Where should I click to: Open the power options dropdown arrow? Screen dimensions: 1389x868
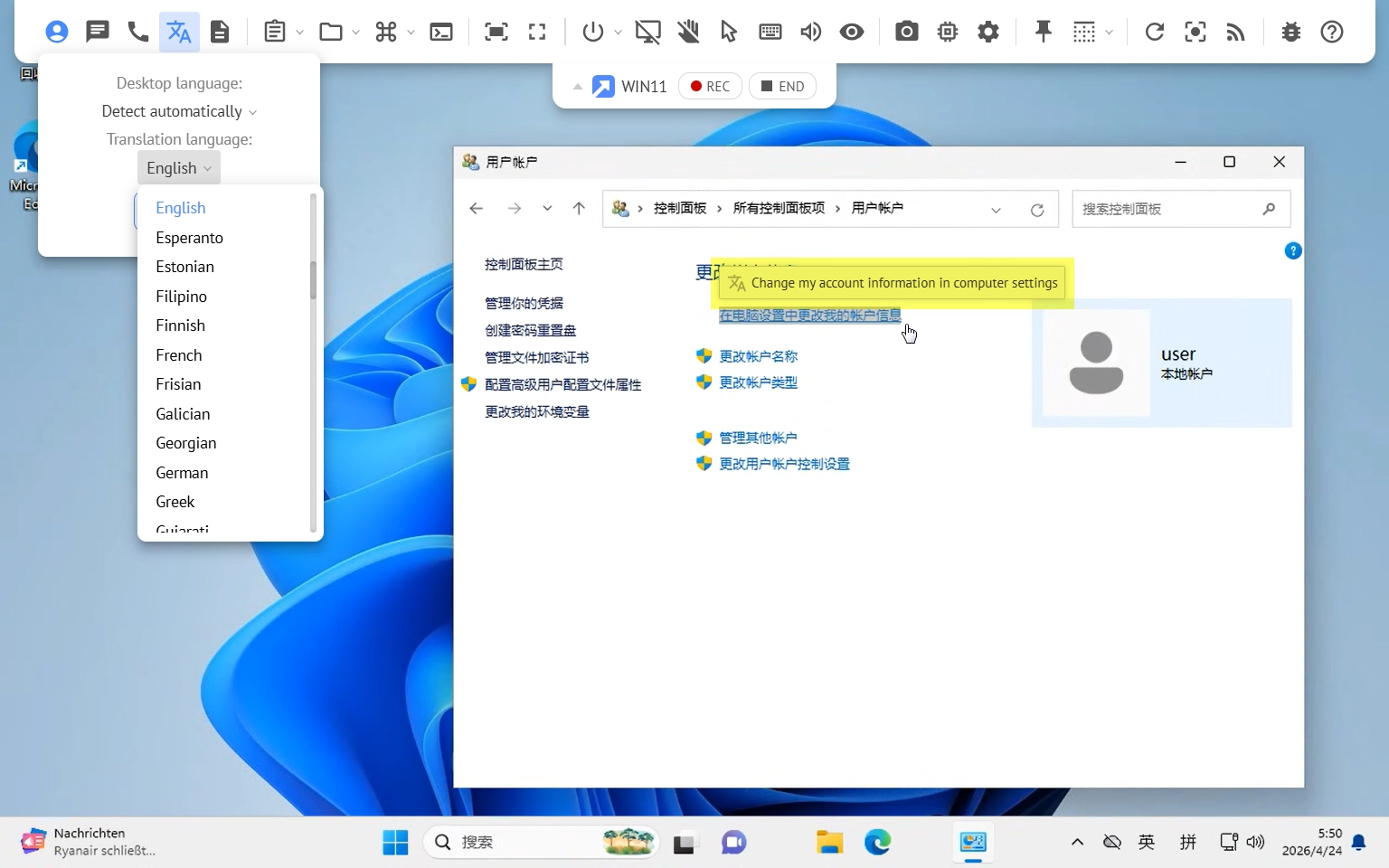pos(618,33)
